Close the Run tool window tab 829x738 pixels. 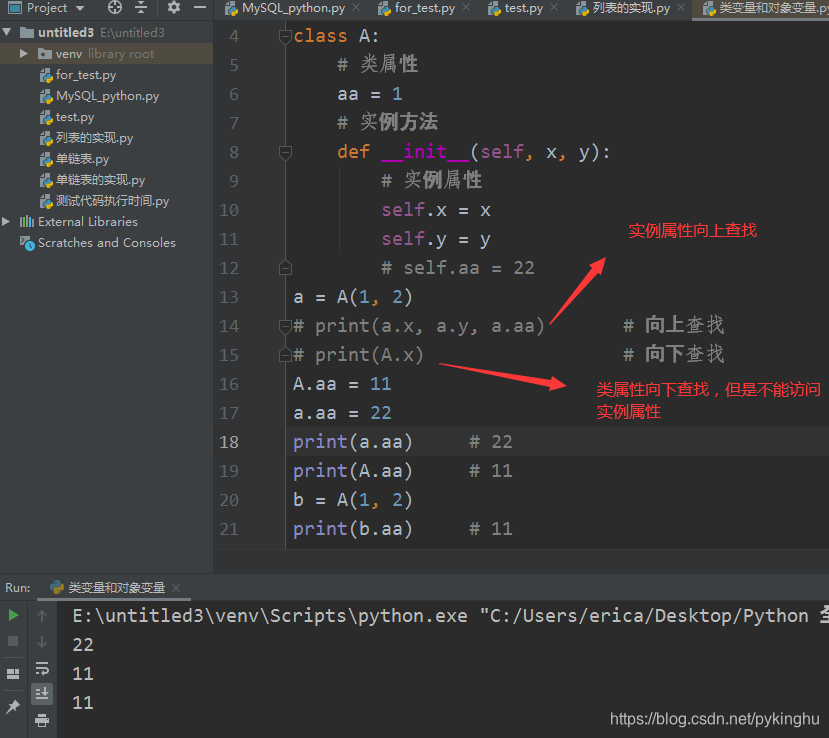(176, 588)
